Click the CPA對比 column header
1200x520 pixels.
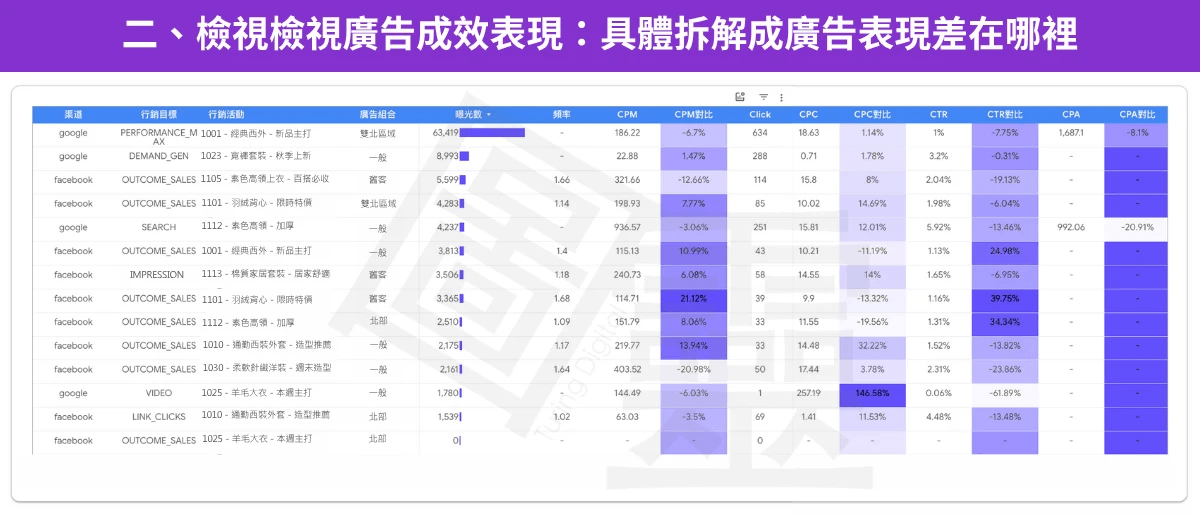(1137, 114)
